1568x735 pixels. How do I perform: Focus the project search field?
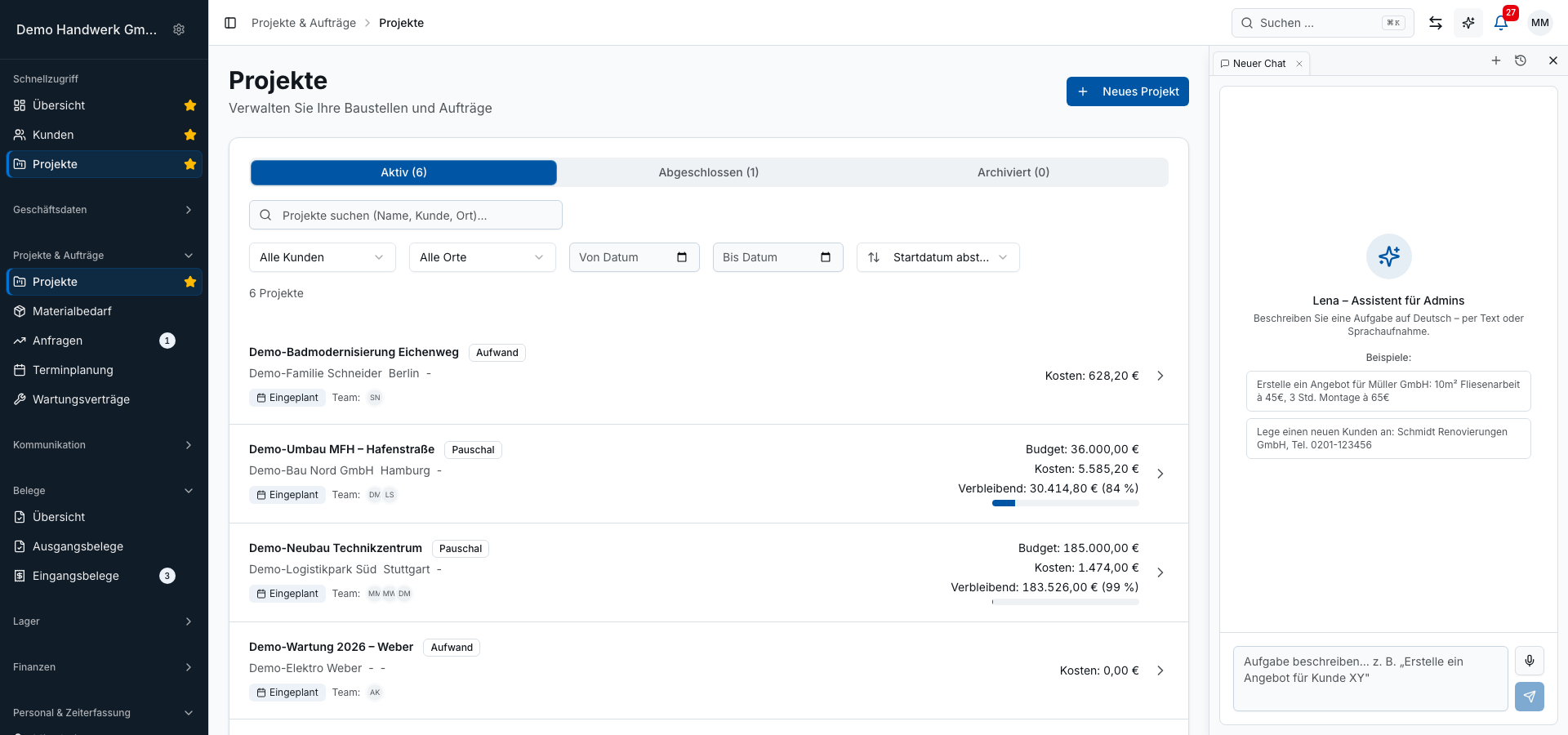pos(406,216)
